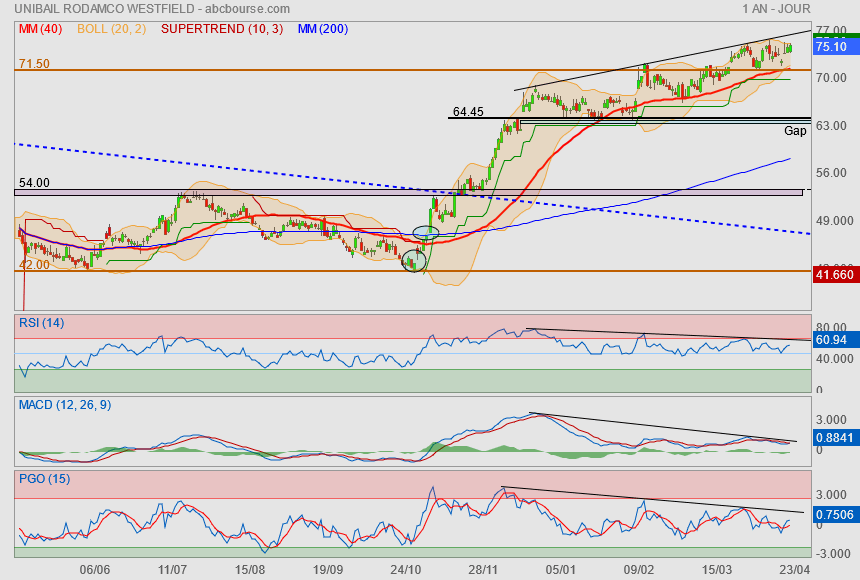Click the 0.7506 PGO value tag
This screenshot has width=860, height=580.
click(834, 515)
